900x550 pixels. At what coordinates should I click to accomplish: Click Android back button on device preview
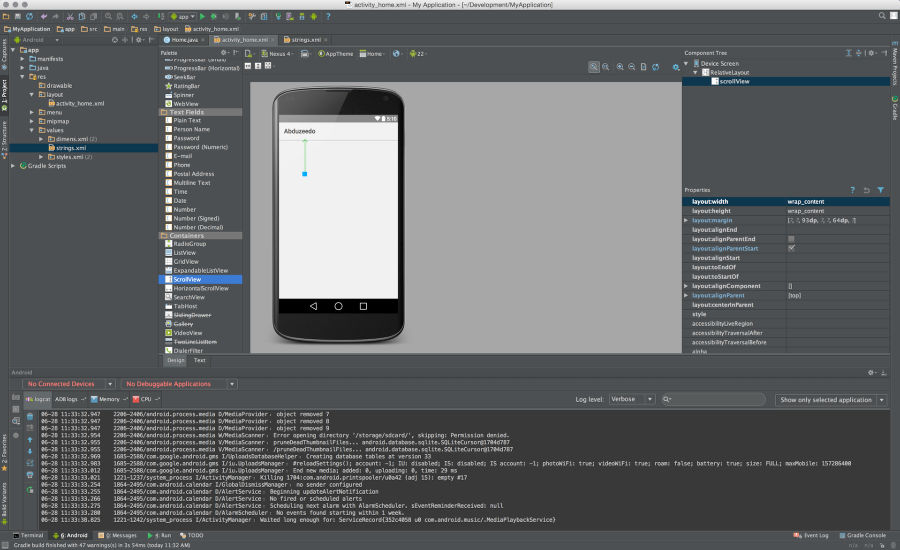(x=313, y=307)
